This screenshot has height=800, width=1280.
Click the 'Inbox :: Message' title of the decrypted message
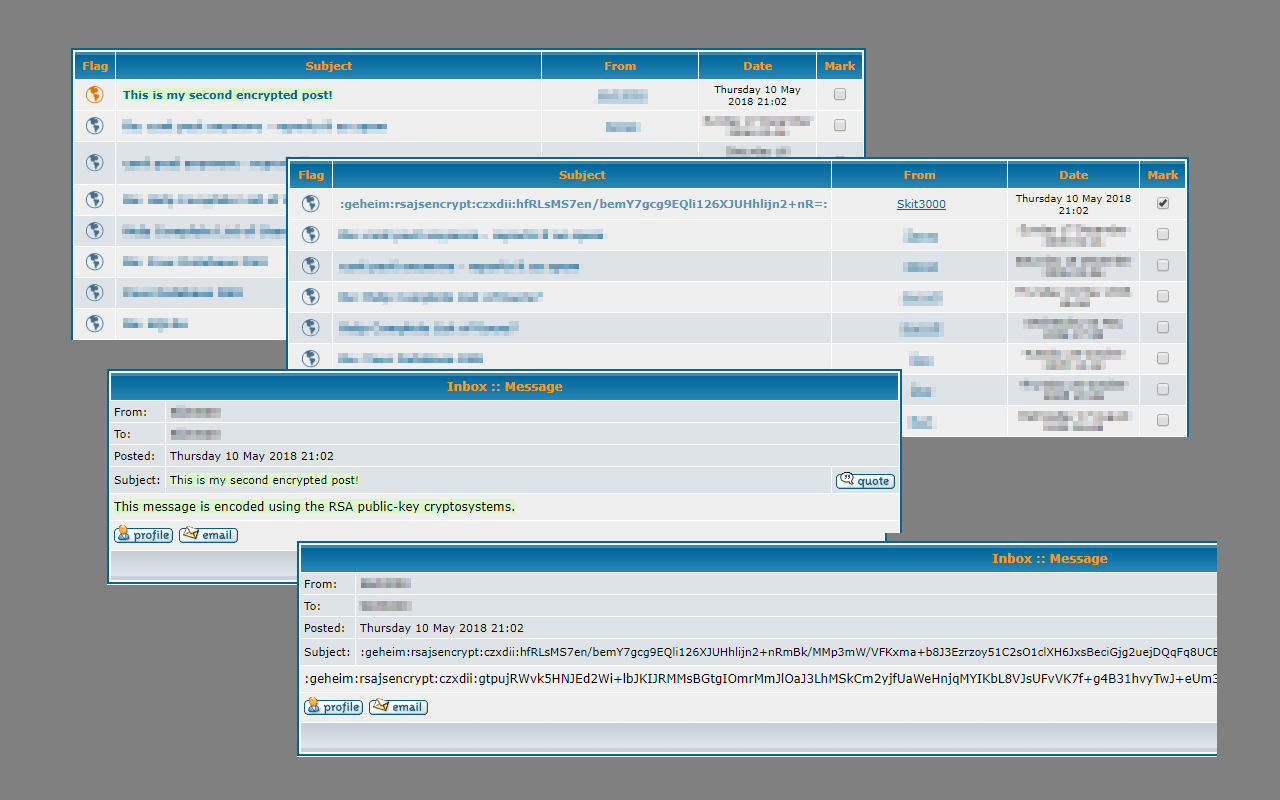[x=505, y=387]
